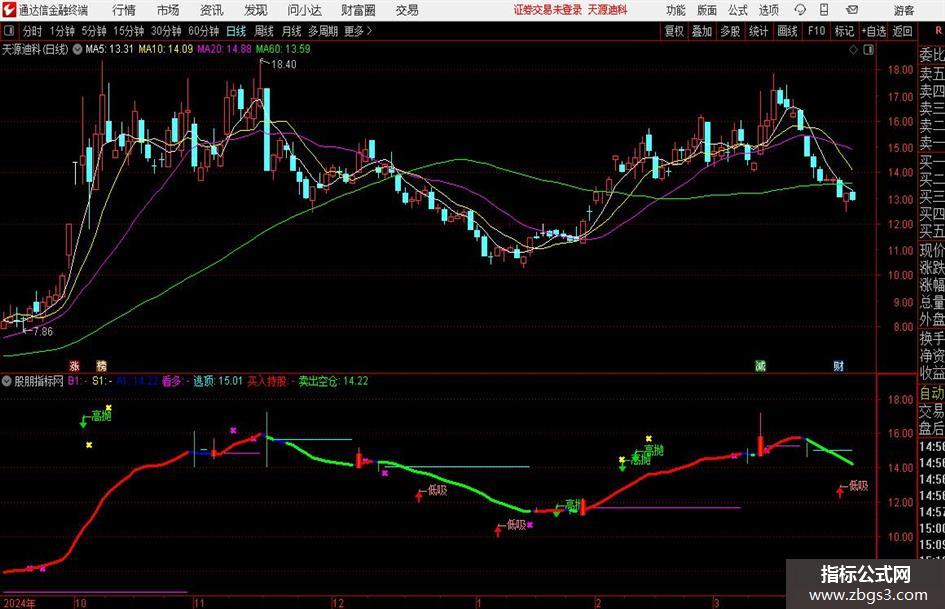945x609 pixels.
Task: Click the R indicator at right panel top
Action: pos(939,31)
